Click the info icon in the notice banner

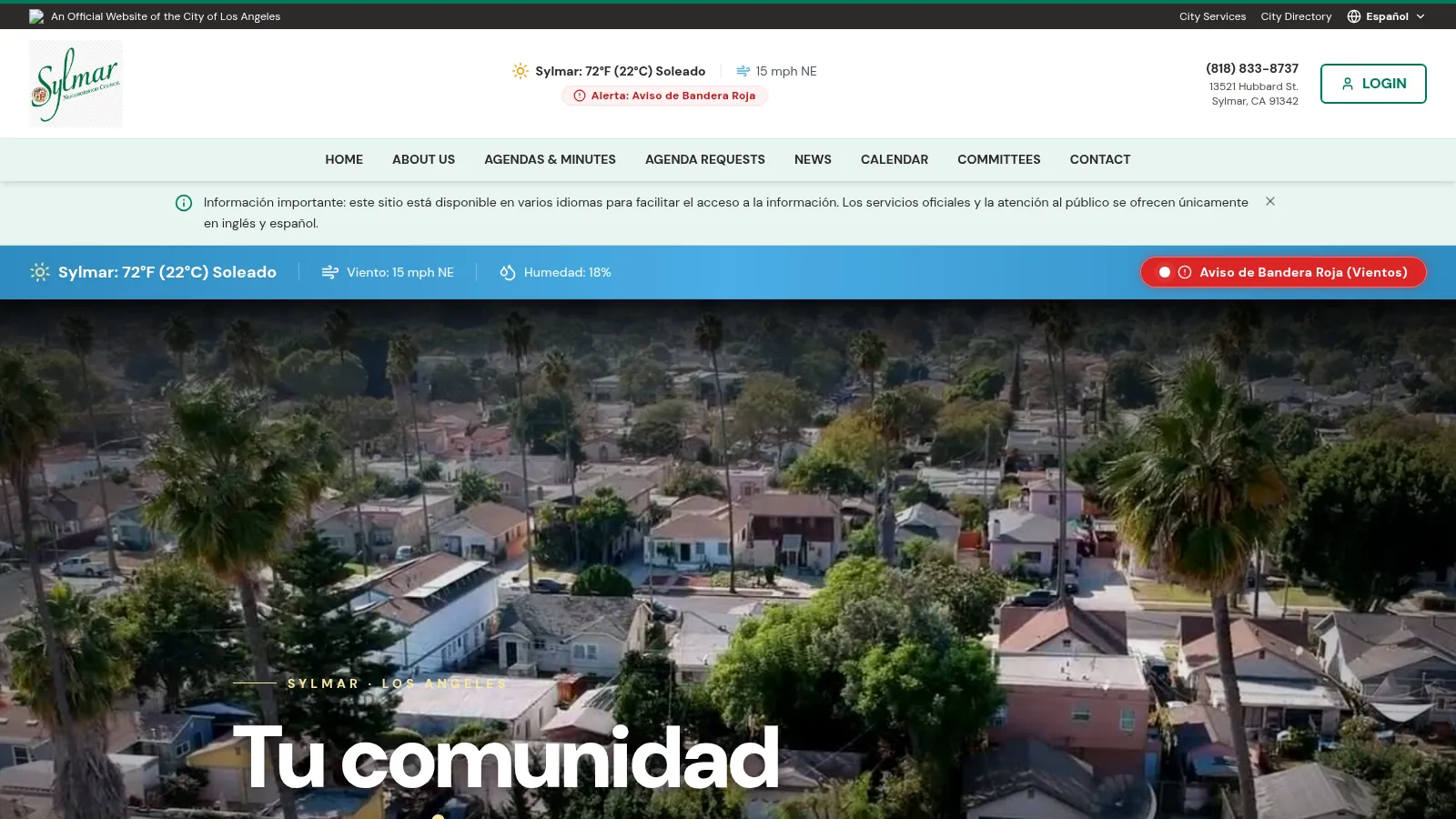pyautogui.click(x=184, y=203)
